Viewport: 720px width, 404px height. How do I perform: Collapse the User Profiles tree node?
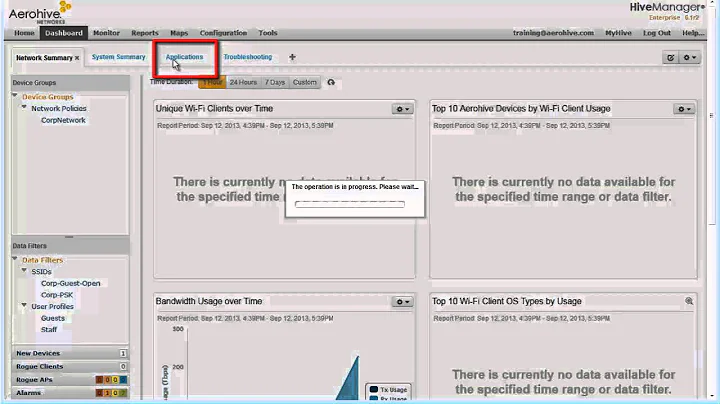[24, 305]
